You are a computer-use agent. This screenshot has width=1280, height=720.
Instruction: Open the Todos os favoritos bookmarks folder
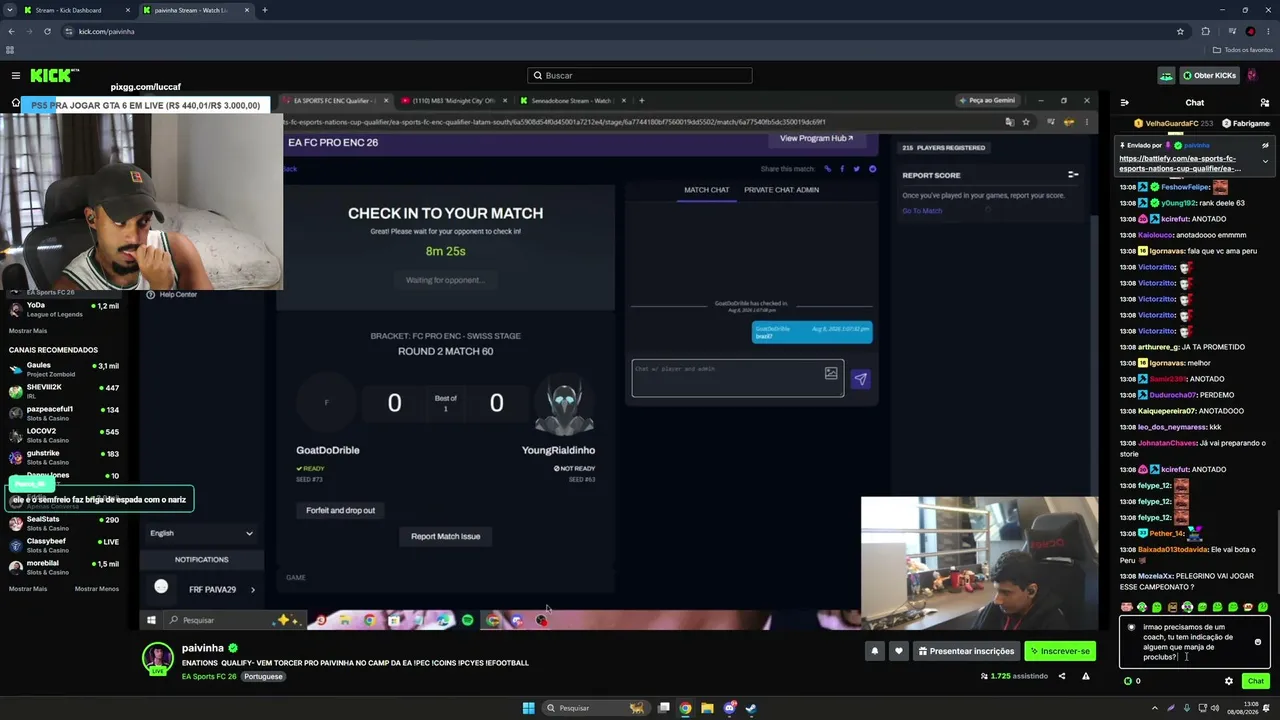click(1243, 50)
